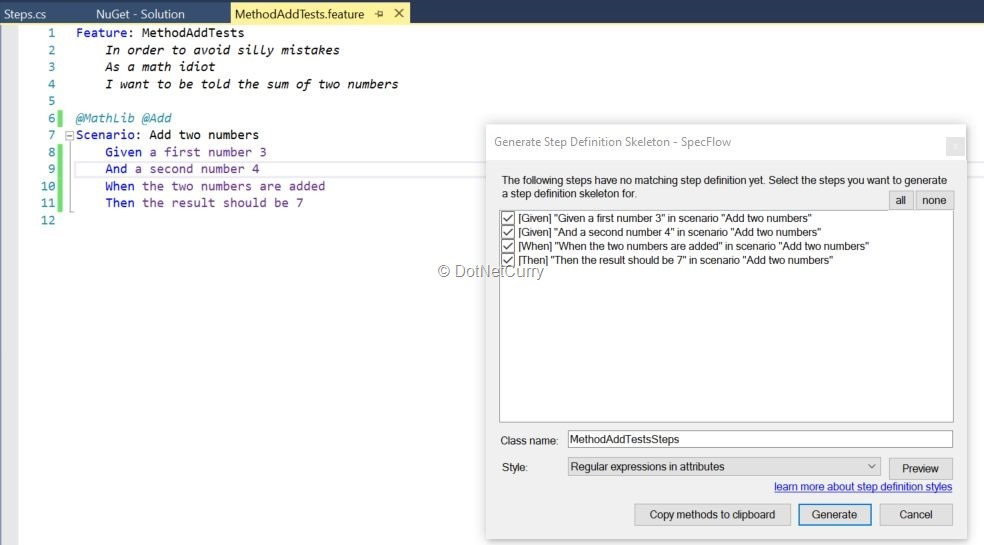Uncheck the 'Given a first number 3' step
This screenshot has width=984, height=545.
(x=508, y=218)
